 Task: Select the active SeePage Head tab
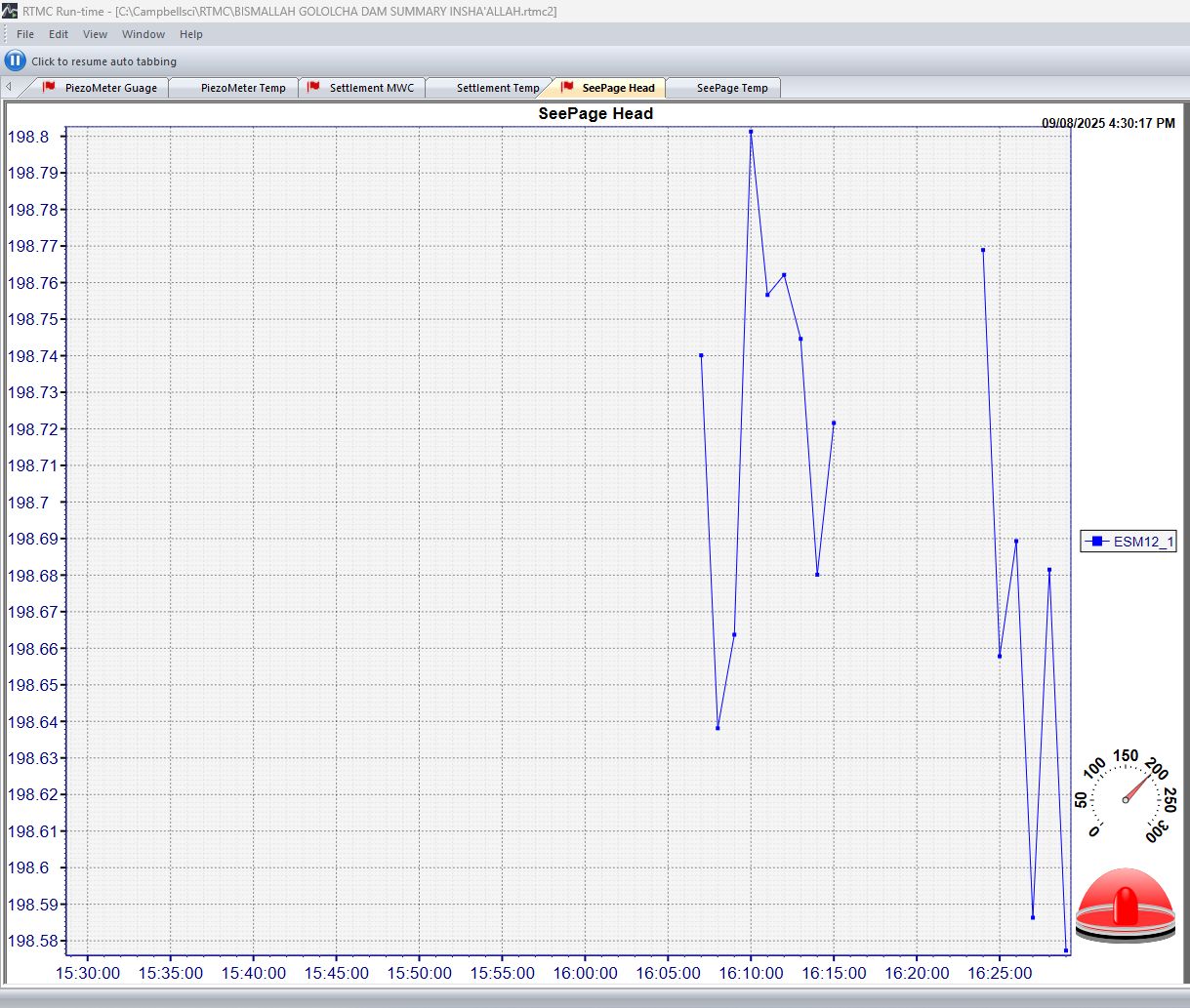coord(618,88)
